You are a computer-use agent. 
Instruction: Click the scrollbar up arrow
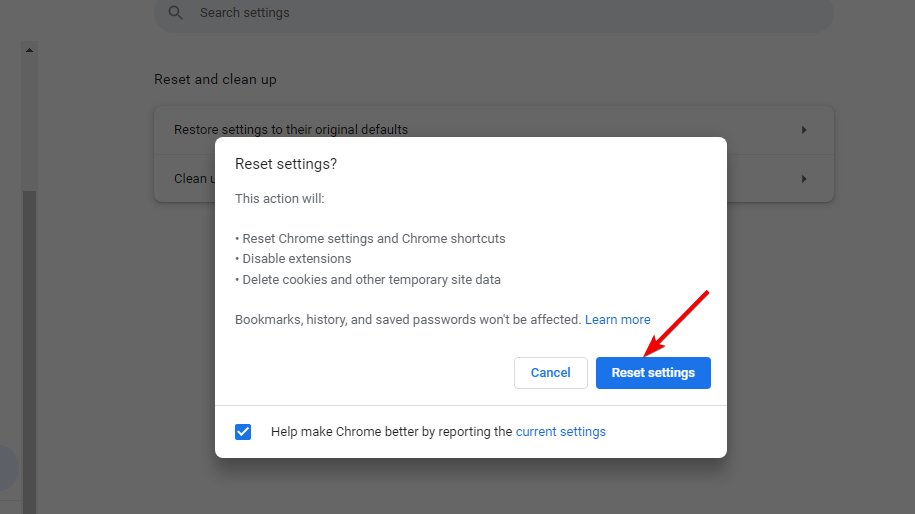[x=29, y=50]
